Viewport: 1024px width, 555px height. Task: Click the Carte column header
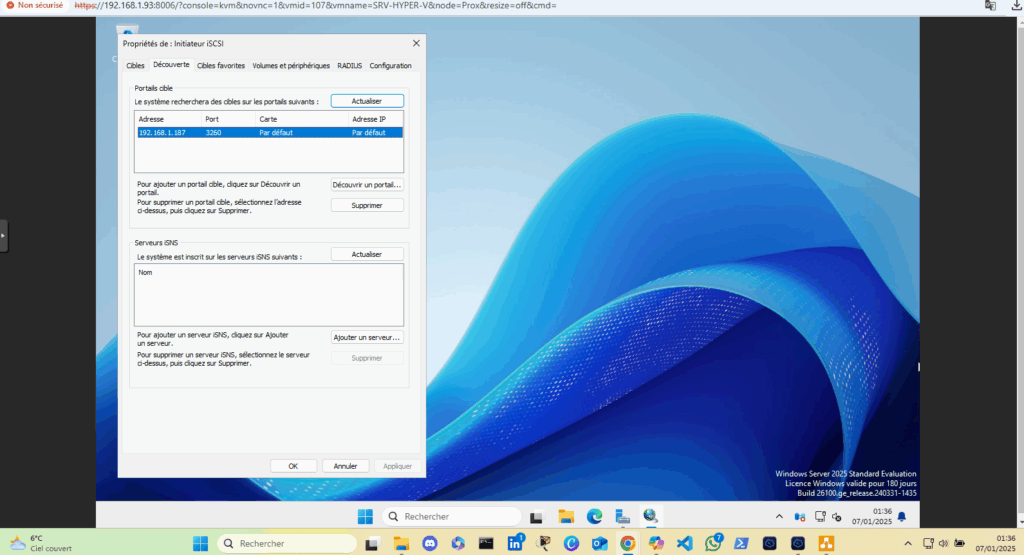pos(302,119)
